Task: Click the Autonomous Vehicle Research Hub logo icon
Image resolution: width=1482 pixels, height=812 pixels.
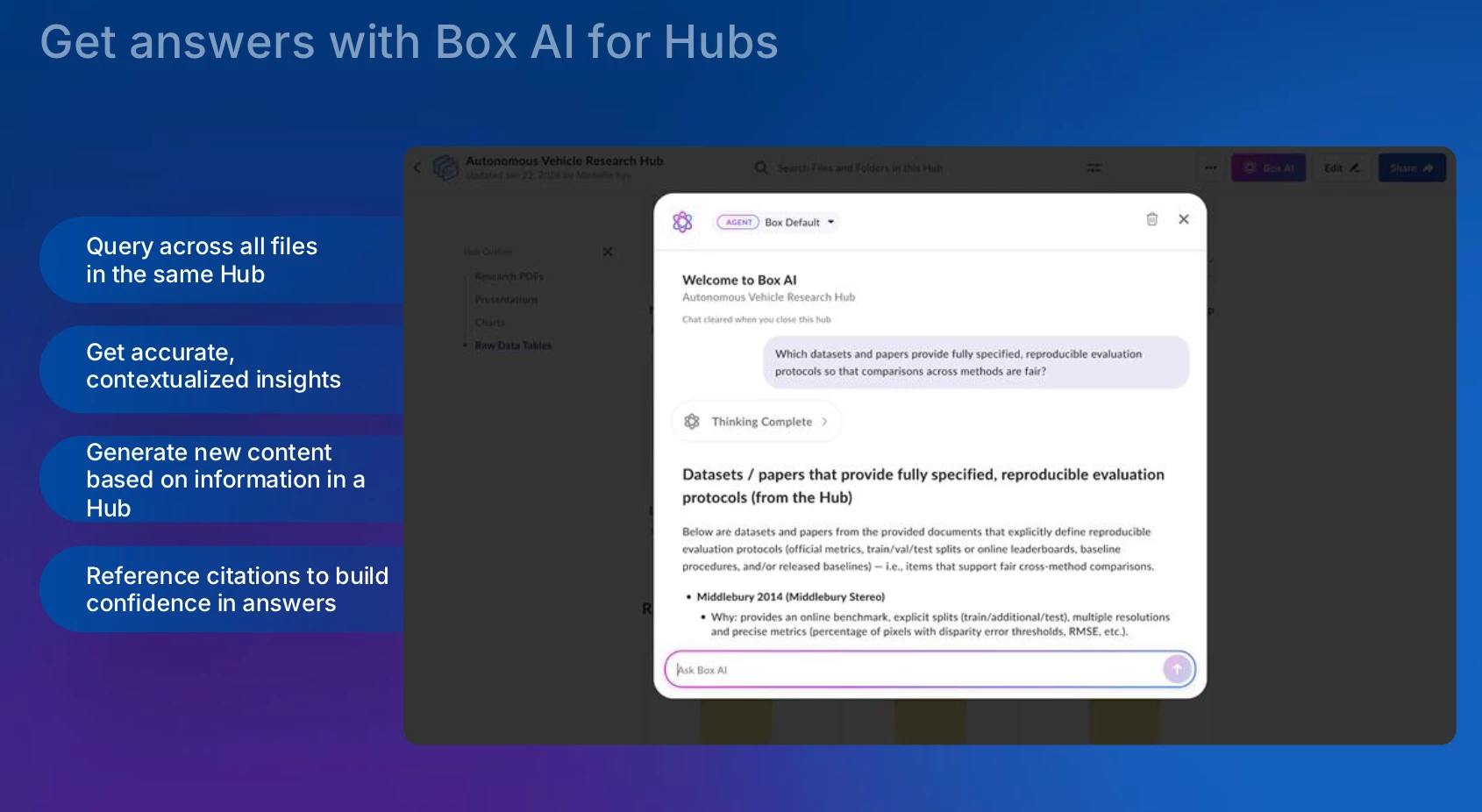Action: (x=445, y=167)
